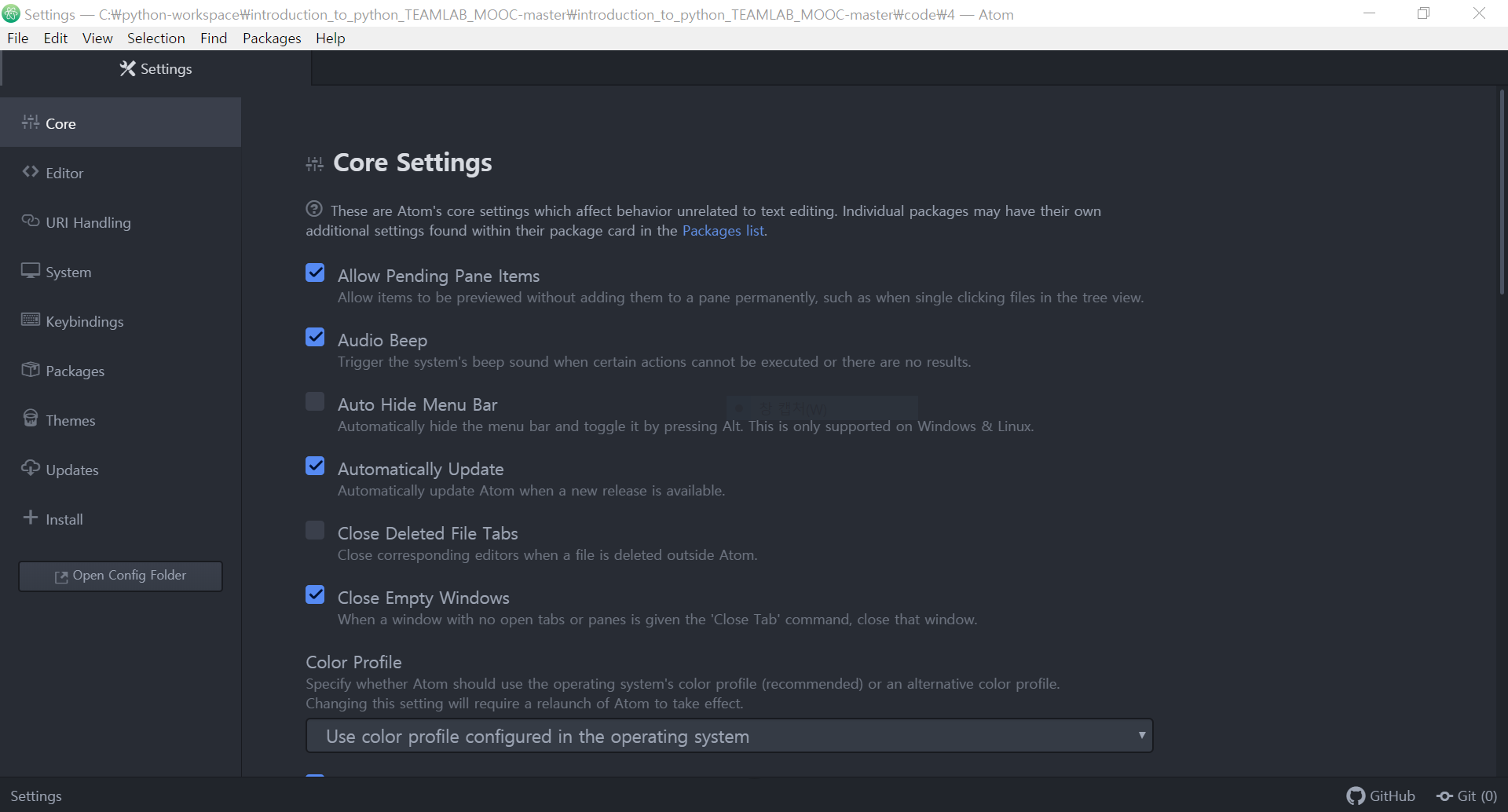Click the URI Handling link icon
The height and width of the screenshot is (812, 1508).
click(31, 221)
